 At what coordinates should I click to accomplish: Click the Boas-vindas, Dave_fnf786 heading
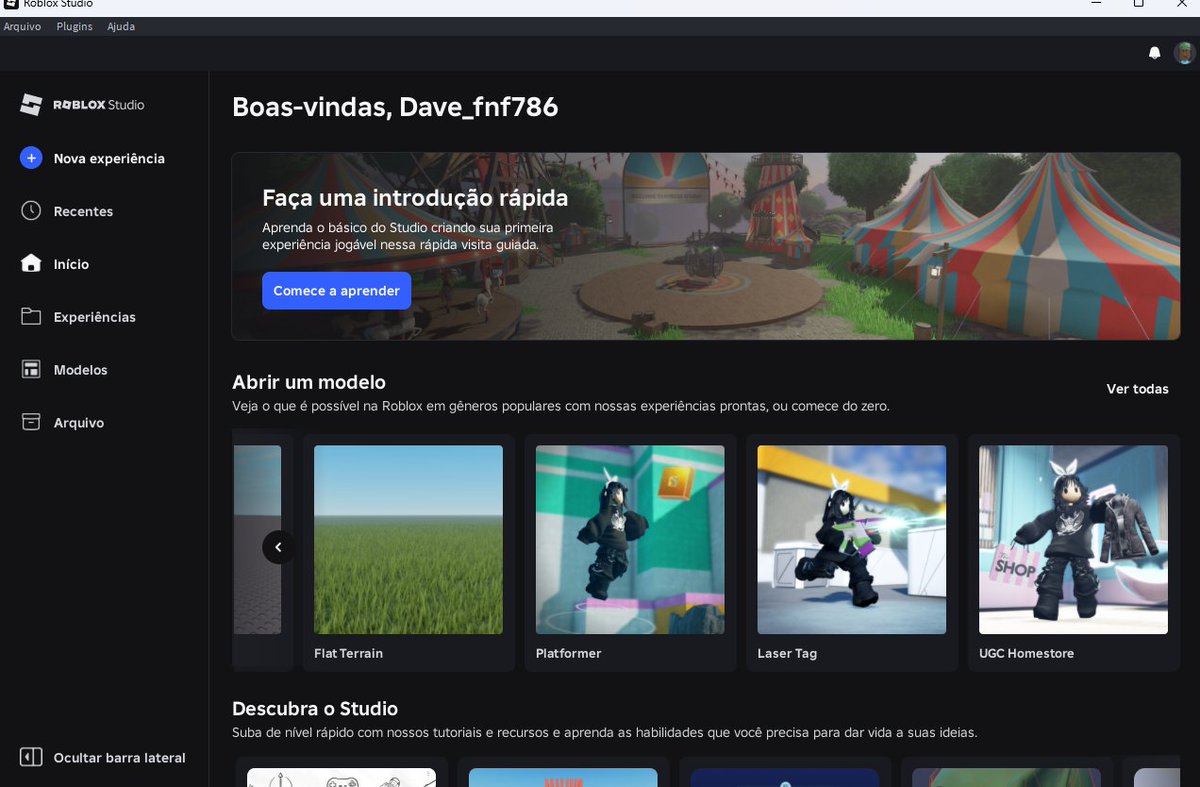tap(395, 107)
